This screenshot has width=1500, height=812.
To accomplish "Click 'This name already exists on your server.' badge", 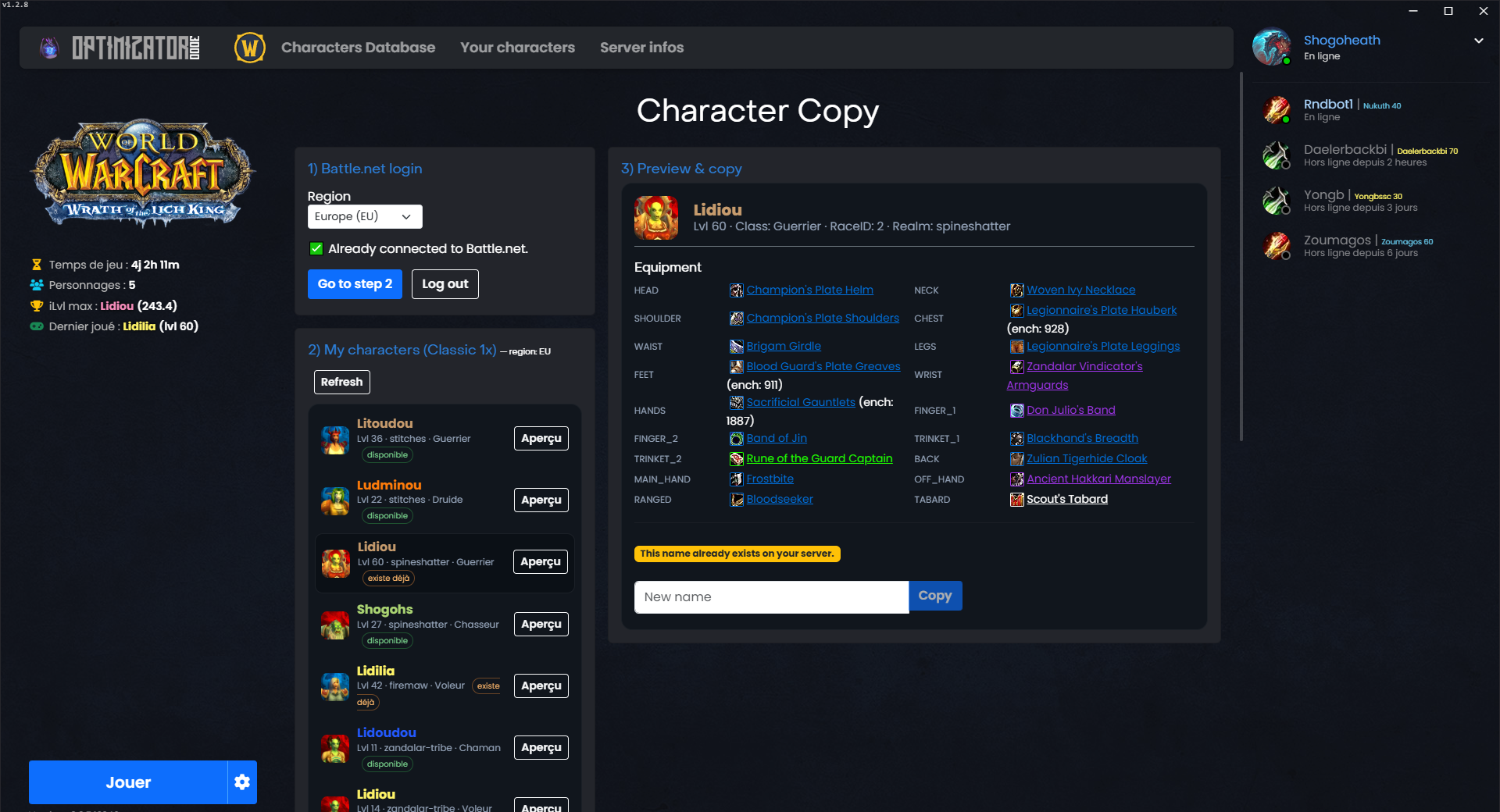I will point(737,554).
